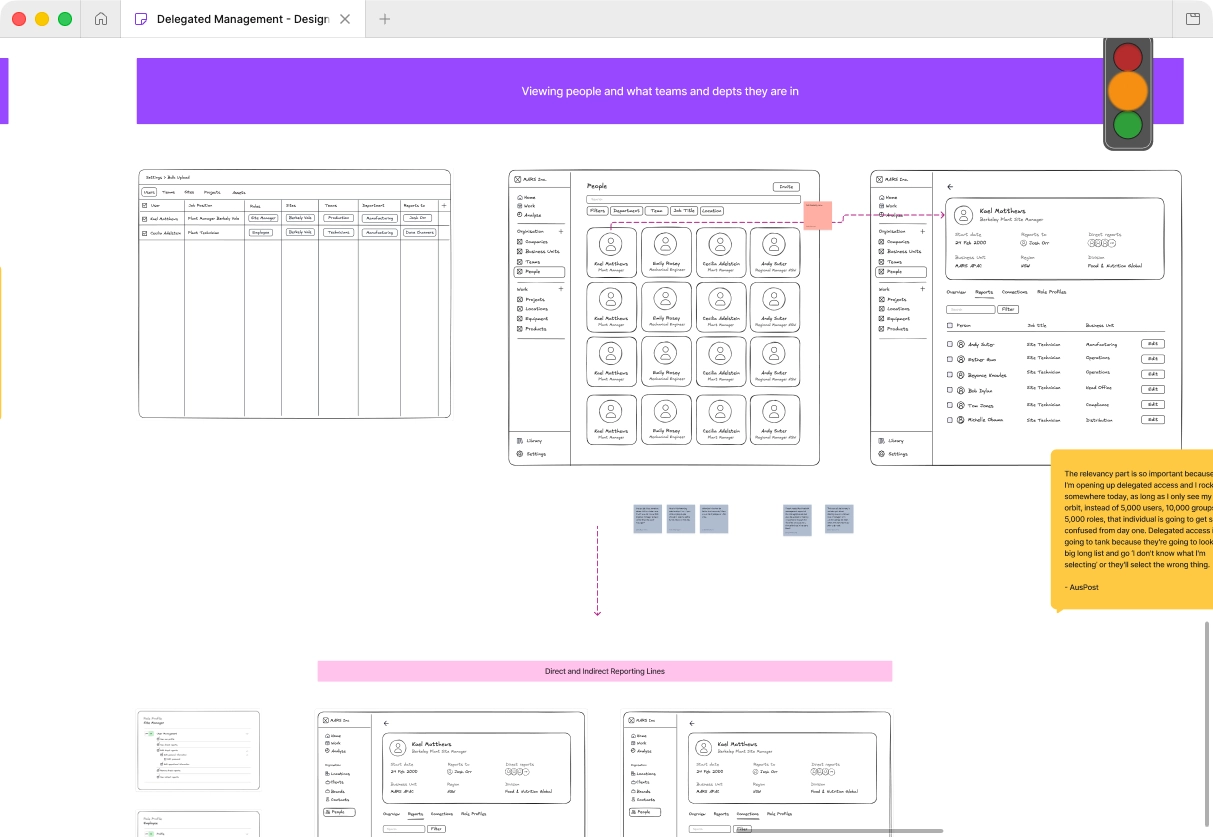The image size is (1213, 837).
Task: Click Equipment icon in People list wireframe sidebar
Action: tap(519, 319)
